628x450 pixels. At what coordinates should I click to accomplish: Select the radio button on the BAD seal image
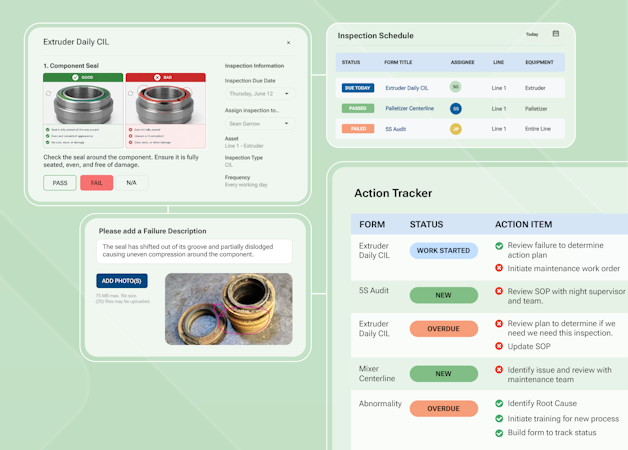[x=131, y=93]
